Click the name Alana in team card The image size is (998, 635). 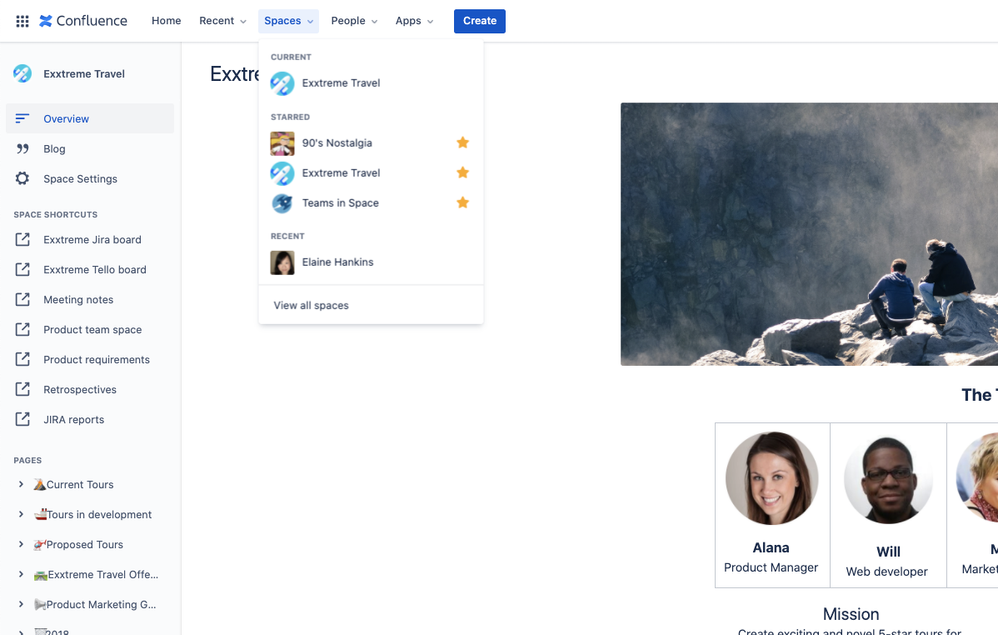click(x=771, y=547)
